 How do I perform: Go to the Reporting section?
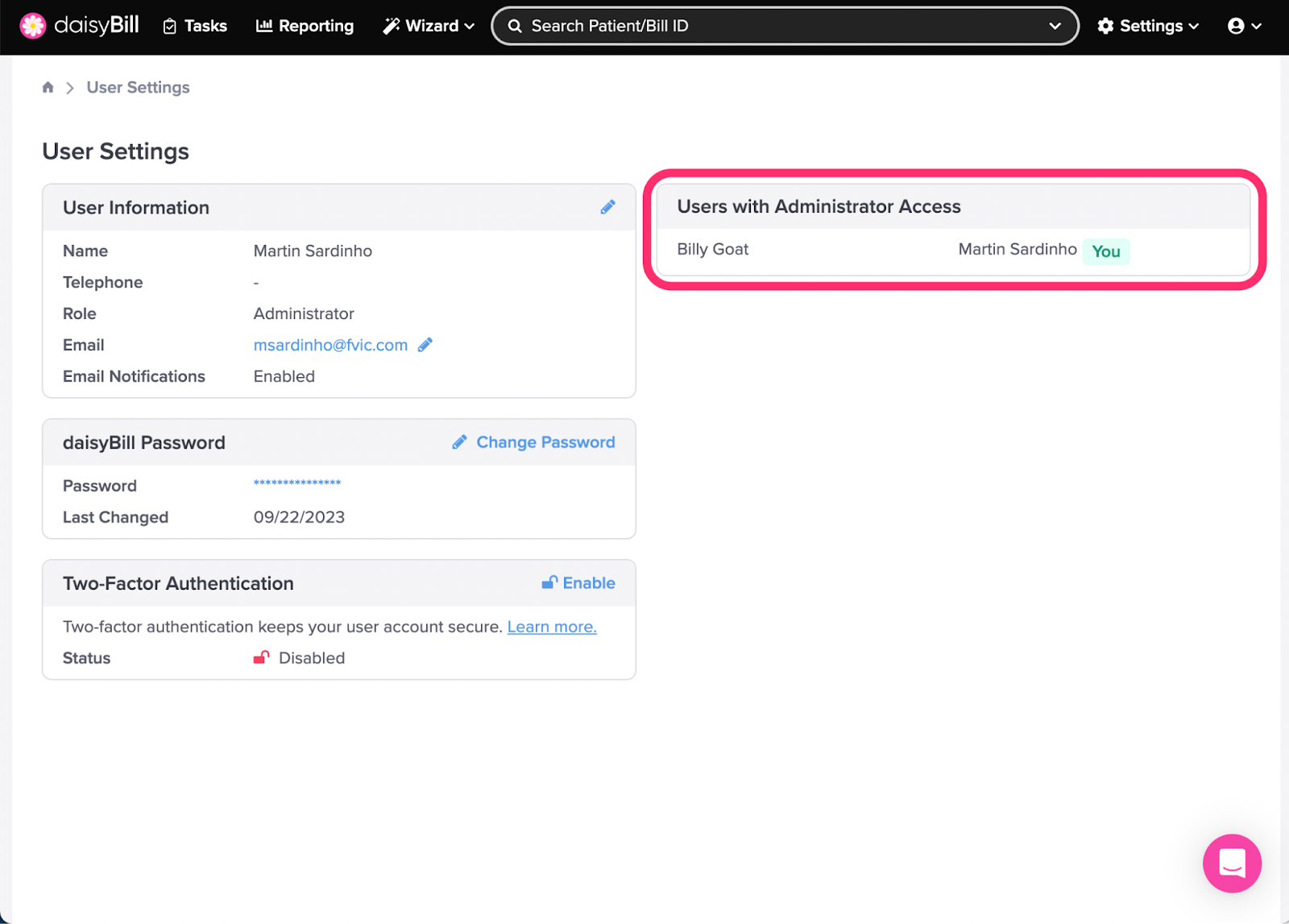[305, 26]
